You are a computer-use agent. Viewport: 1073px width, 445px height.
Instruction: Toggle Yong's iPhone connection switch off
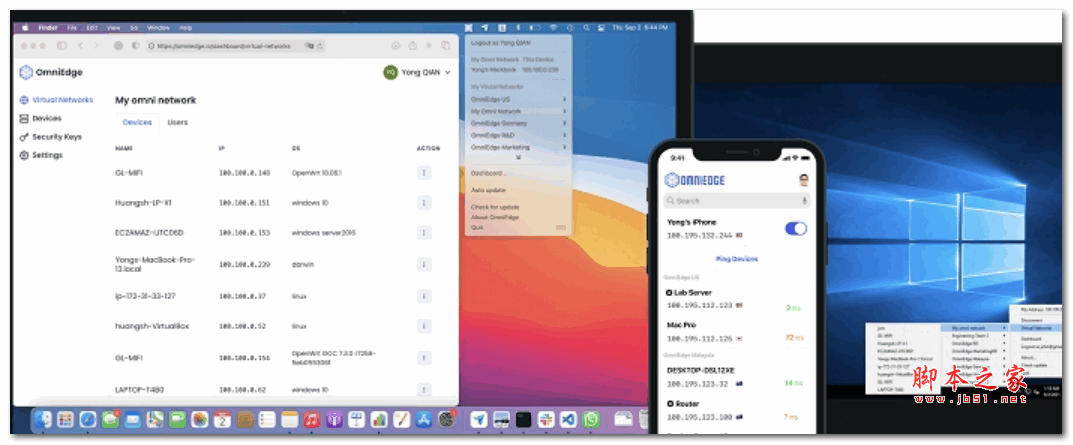796,229
